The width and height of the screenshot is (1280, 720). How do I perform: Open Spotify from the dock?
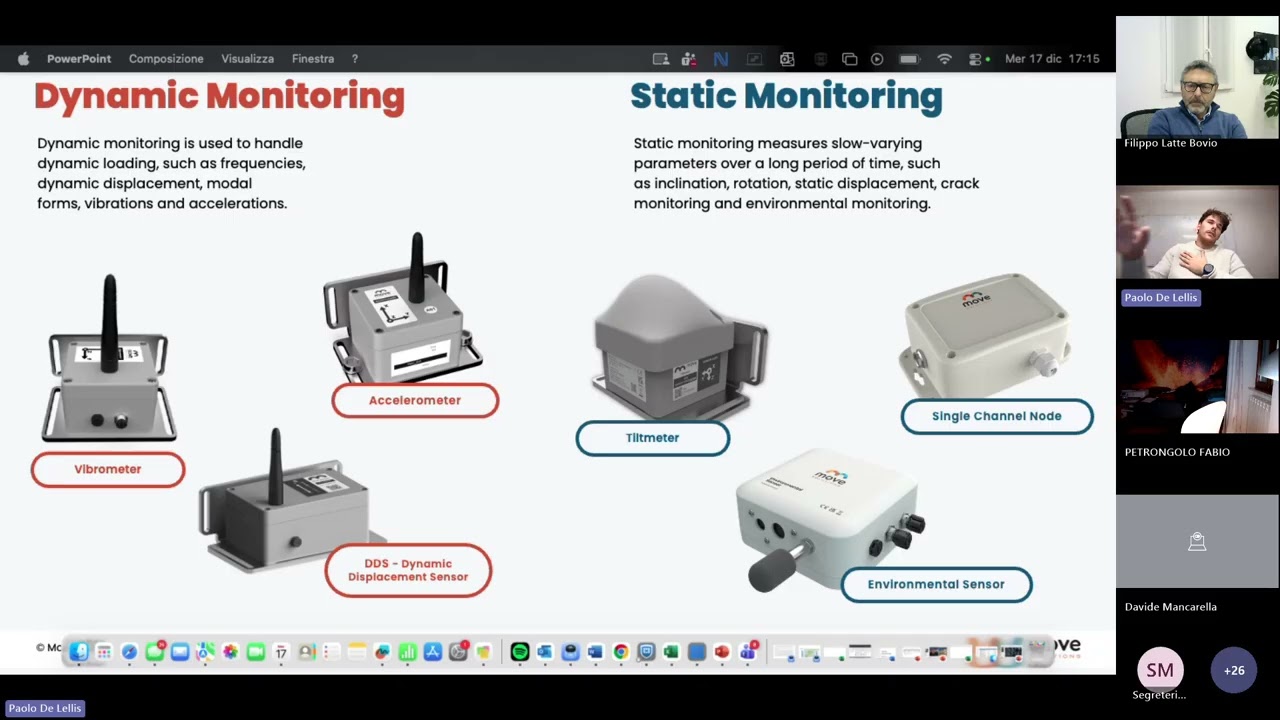click(x=520, y=652)
